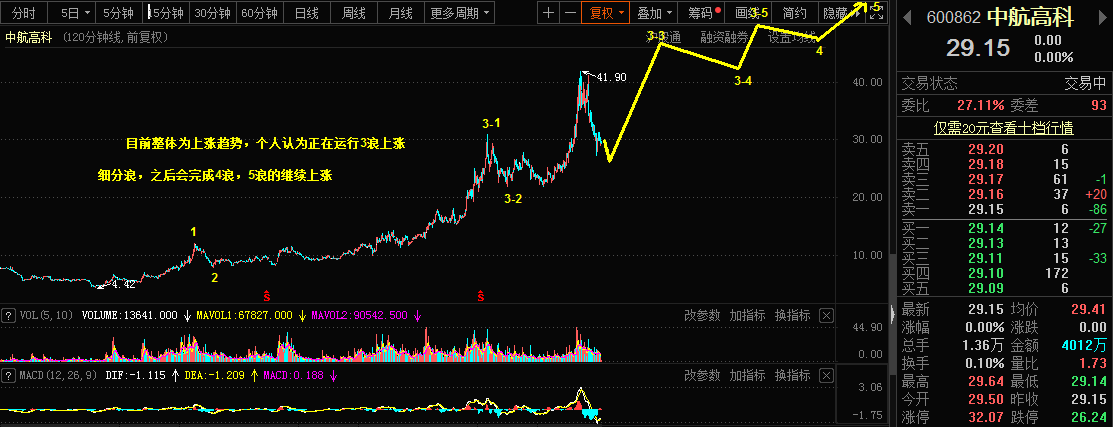Switch to the 月线 monthly chart
The width and height of the screenshot is (1113, 427).
[x=400, y=12]
